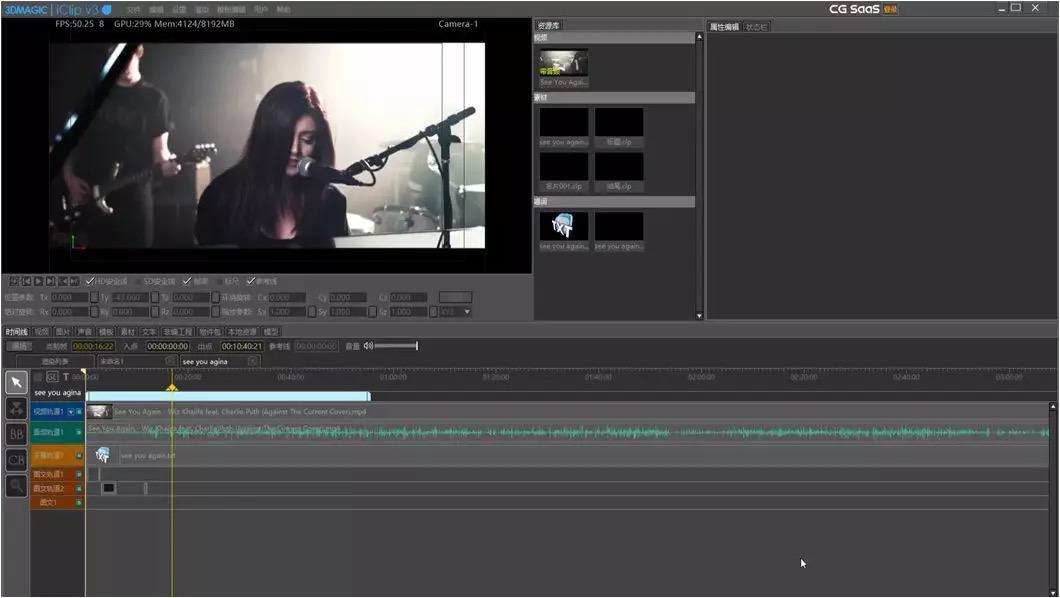Screen dimensions: 1060x598
Task: Close the see you agina sequence tab
Action: pos(253,362)
